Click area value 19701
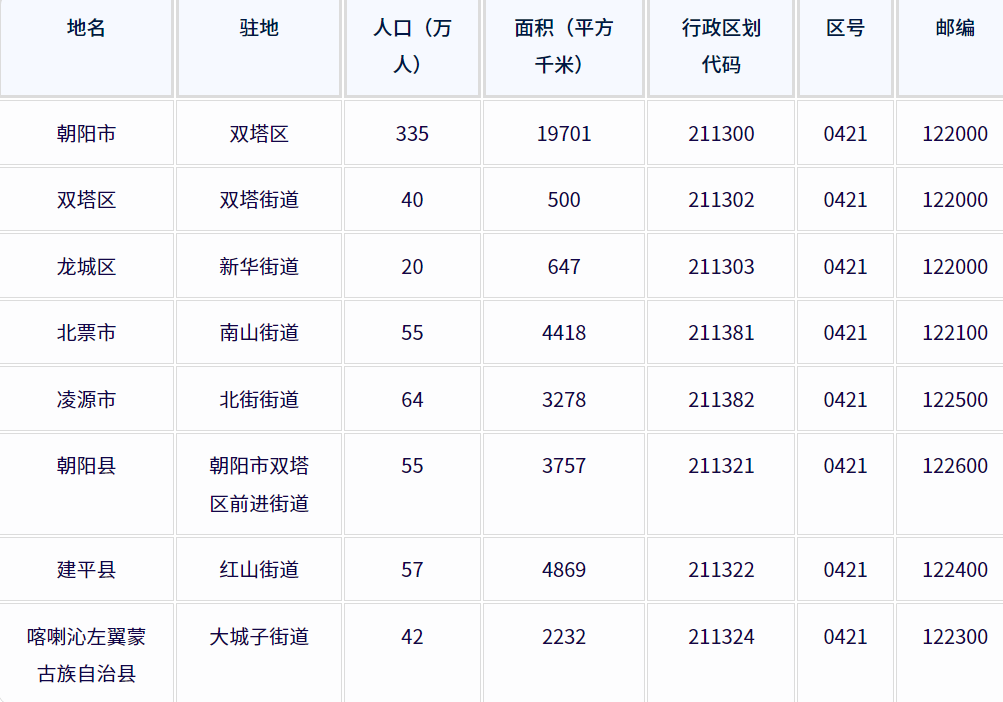Image resolution: width=1003 pixels, height=702 pixels. (564, 133)
